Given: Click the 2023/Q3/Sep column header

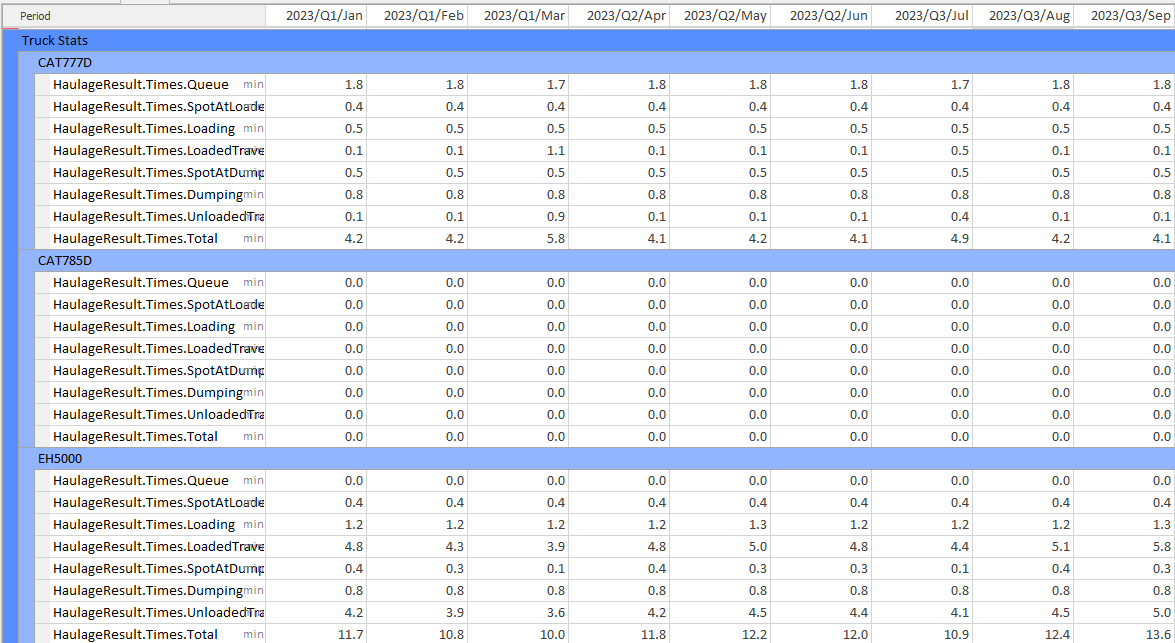Looking at the screenshot, I should coord(1124,16).
